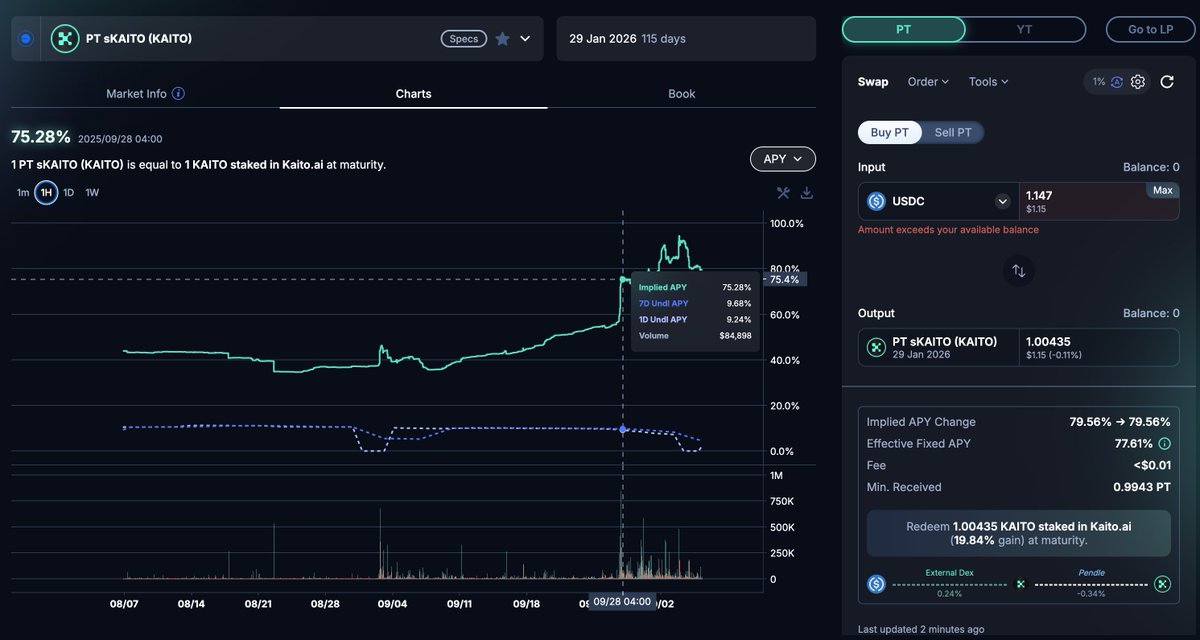Viewport: 1200px width, 640px height.
Task: Switch to the YT token toggle
Action: (x=1024, y=30)
